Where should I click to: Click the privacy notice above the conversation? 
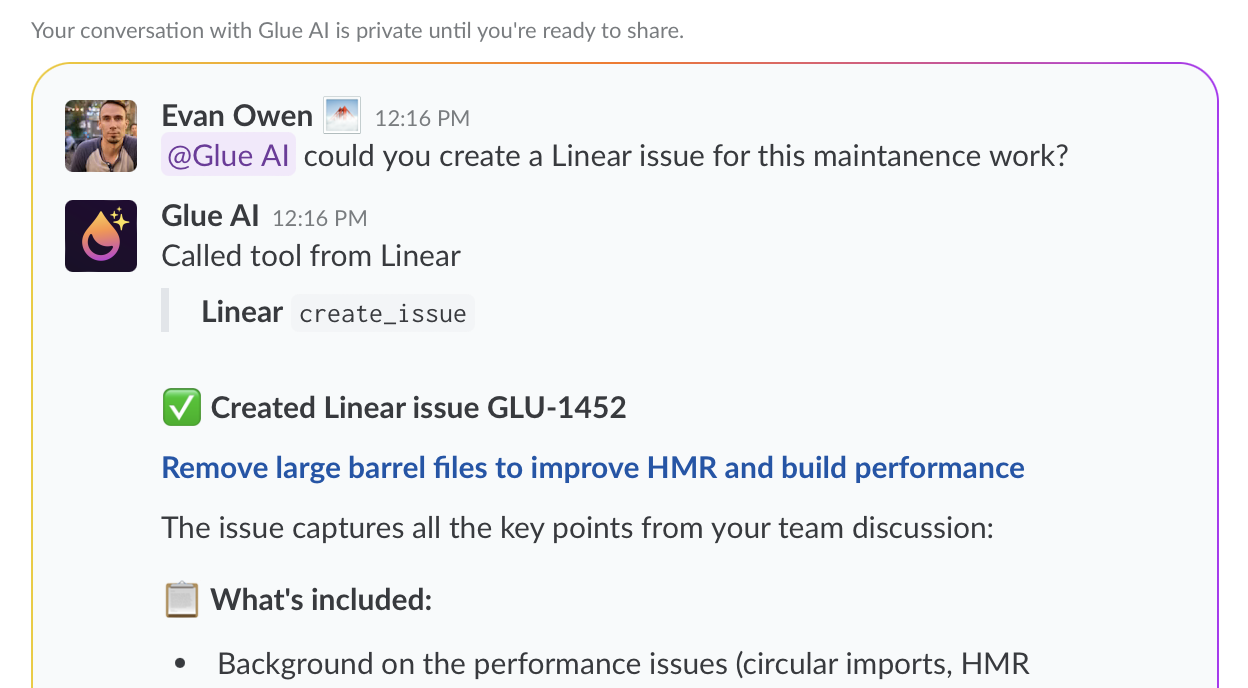click(356, 30)
